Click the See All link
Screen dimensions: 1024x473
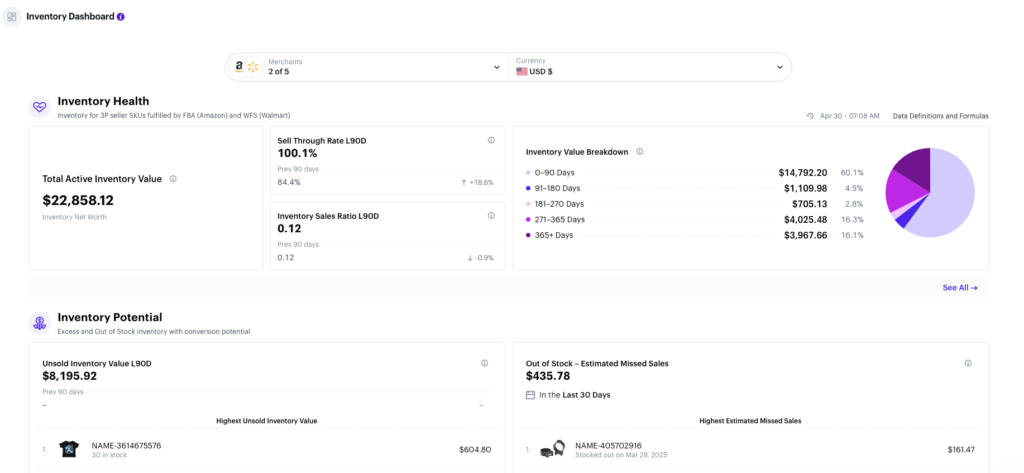(959, 287)
